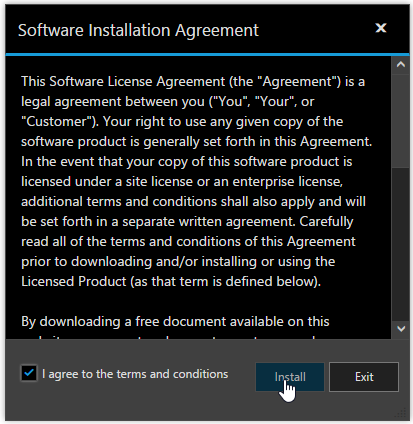Click the license text scrollbar thumb
413x424 pixels.
tap(401, 121)
